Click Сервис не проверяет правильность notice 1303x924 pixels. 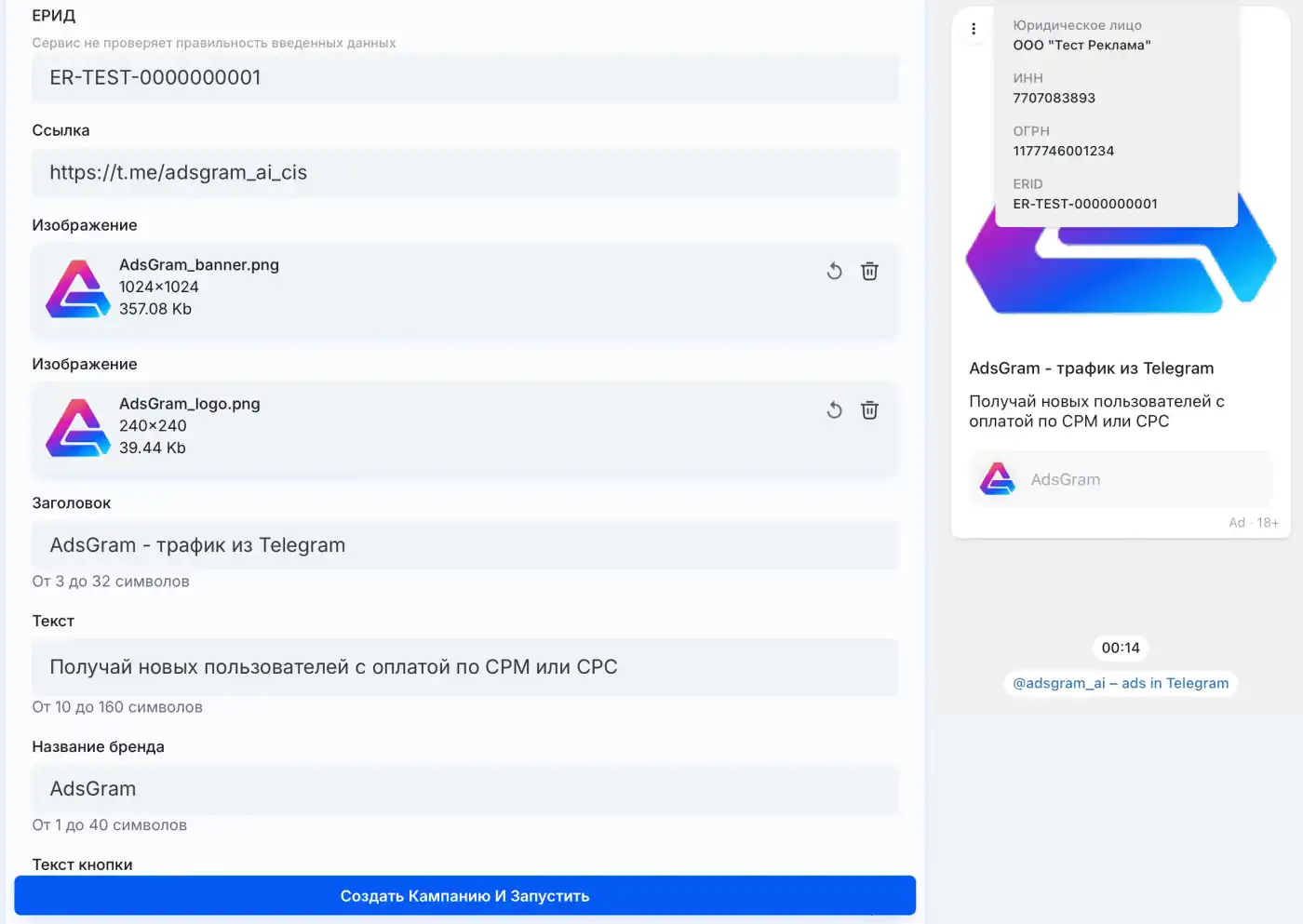(214, 43)
